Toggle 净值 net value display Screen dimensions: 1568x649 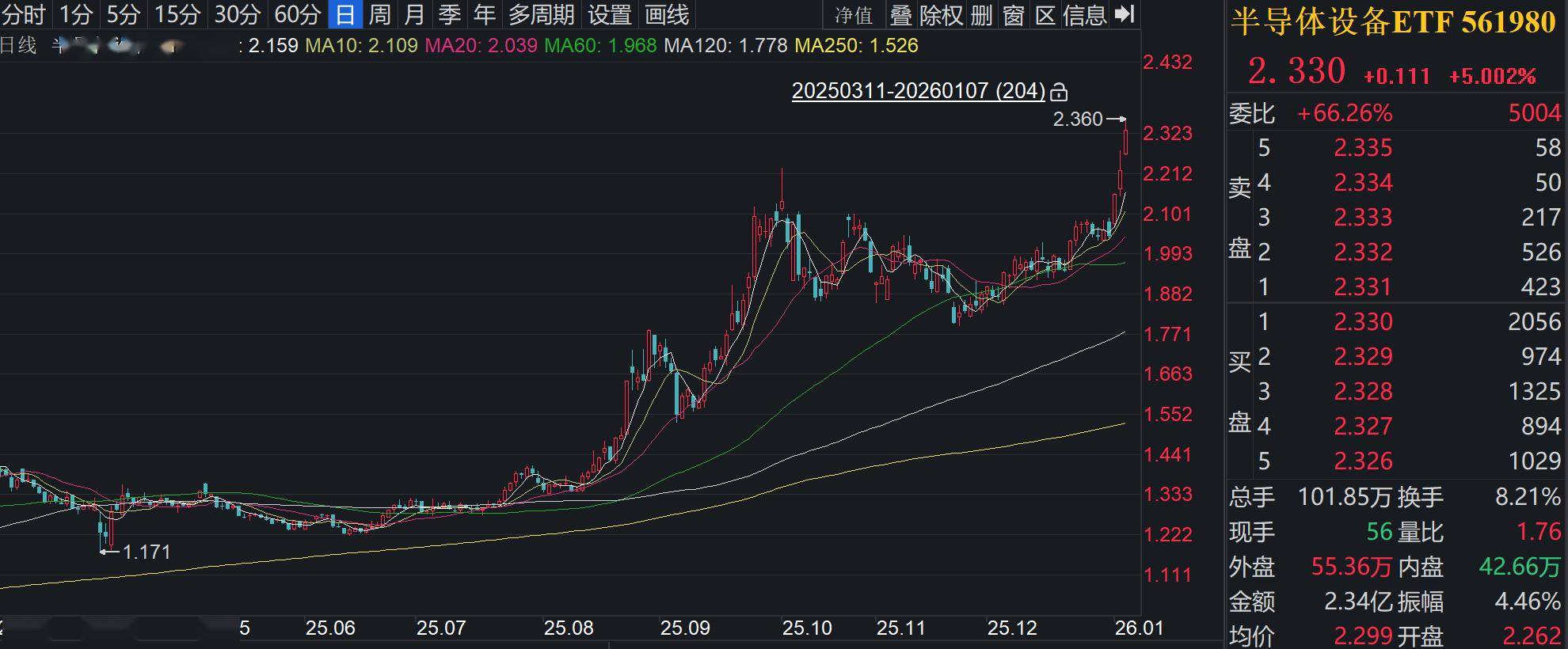(x=854, y=15)
